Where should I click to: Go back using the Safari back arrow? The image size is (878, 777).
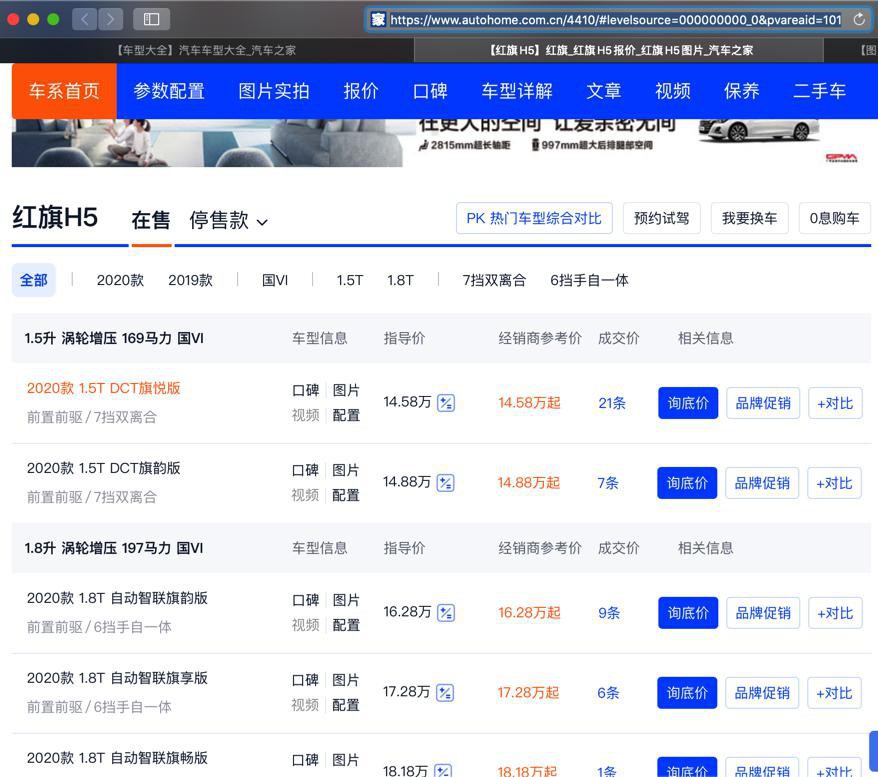(x=85, y=20)
